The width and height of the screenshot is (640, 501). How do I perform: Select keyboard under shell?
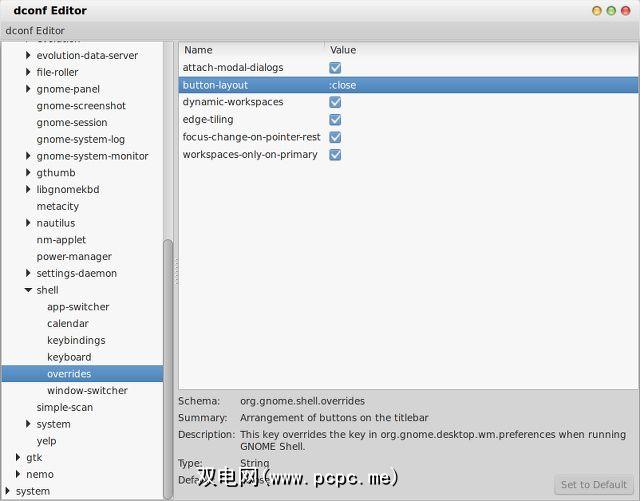[69, 357]
